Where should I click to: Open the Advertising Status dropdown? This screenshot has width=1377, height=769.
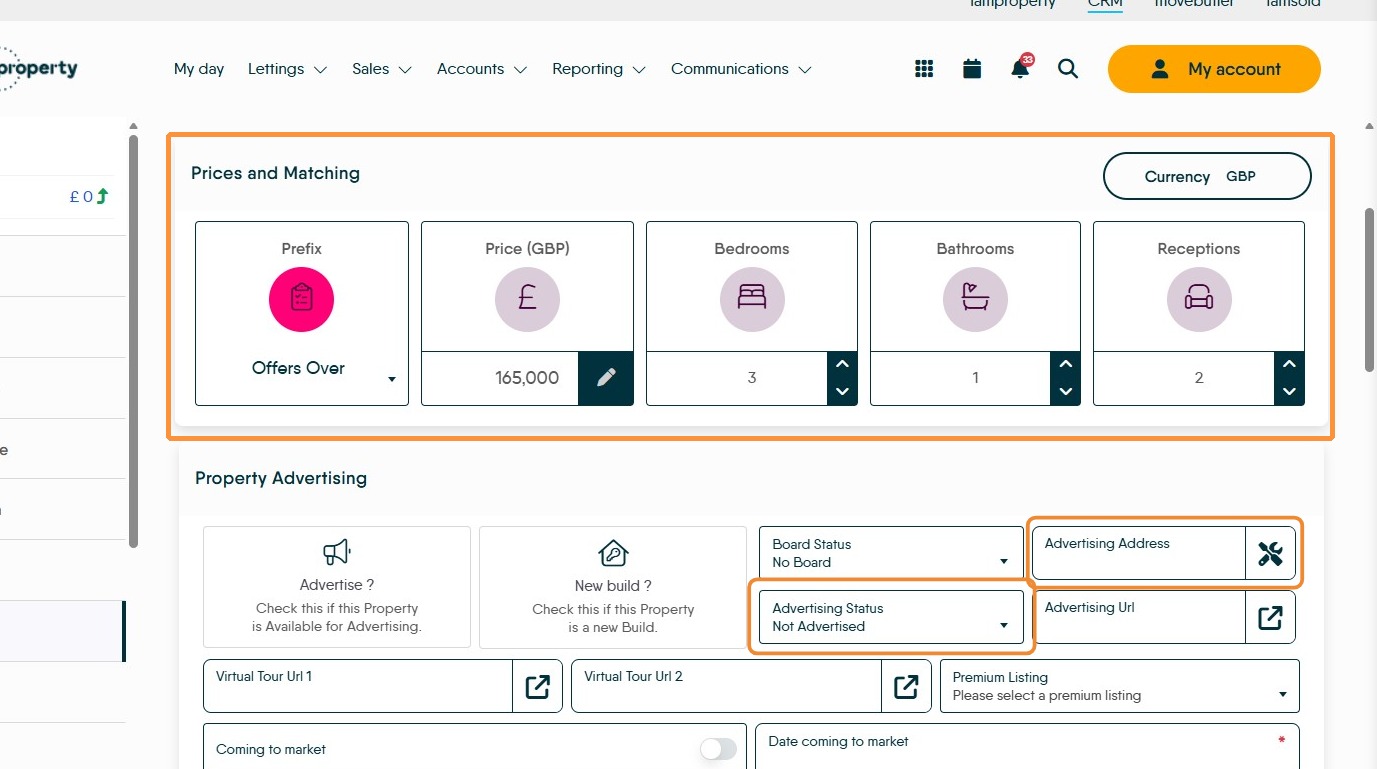click(891, 617)
